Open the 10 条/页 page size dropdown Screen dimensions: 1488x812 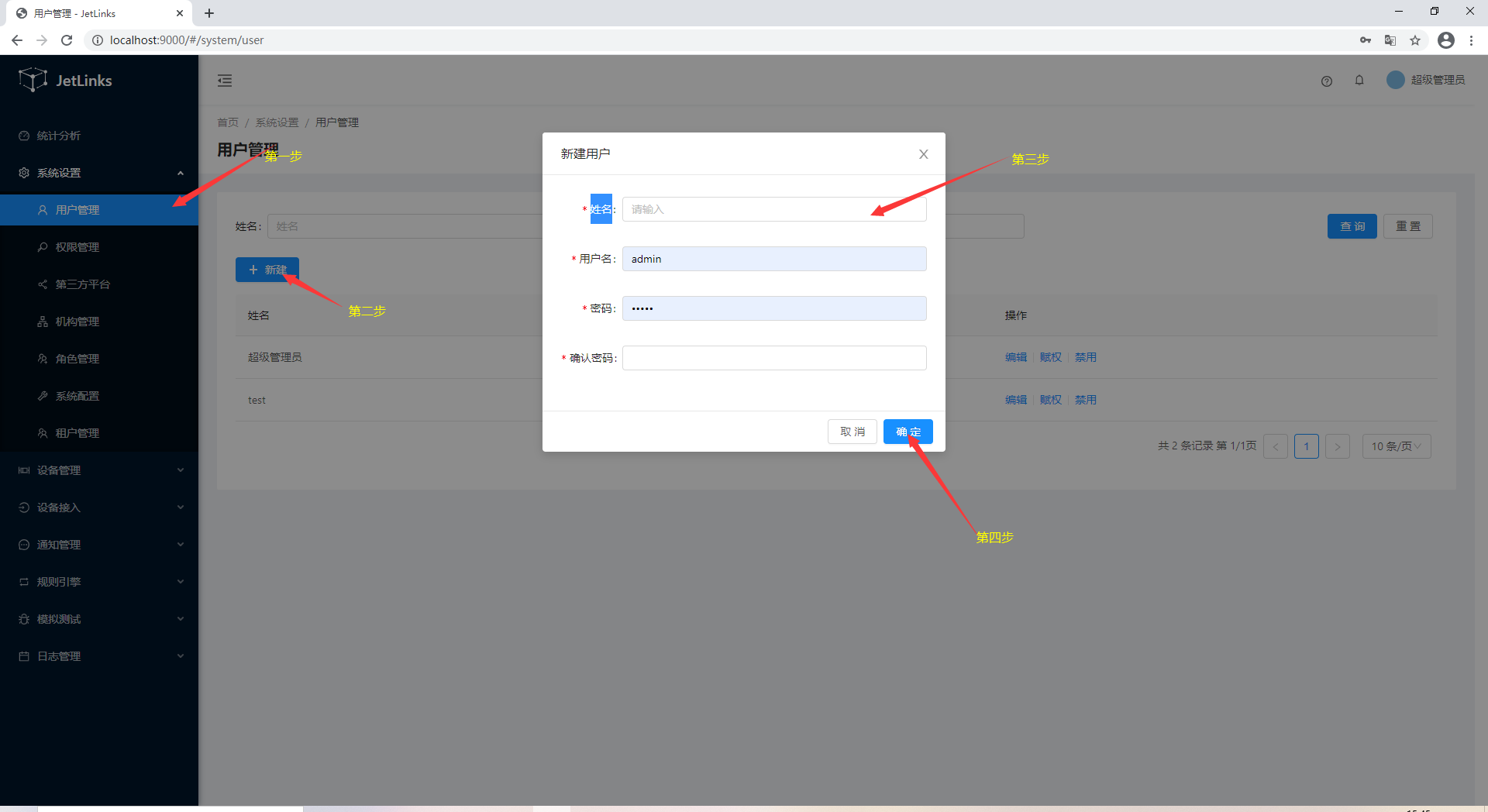click(1396, 446)
